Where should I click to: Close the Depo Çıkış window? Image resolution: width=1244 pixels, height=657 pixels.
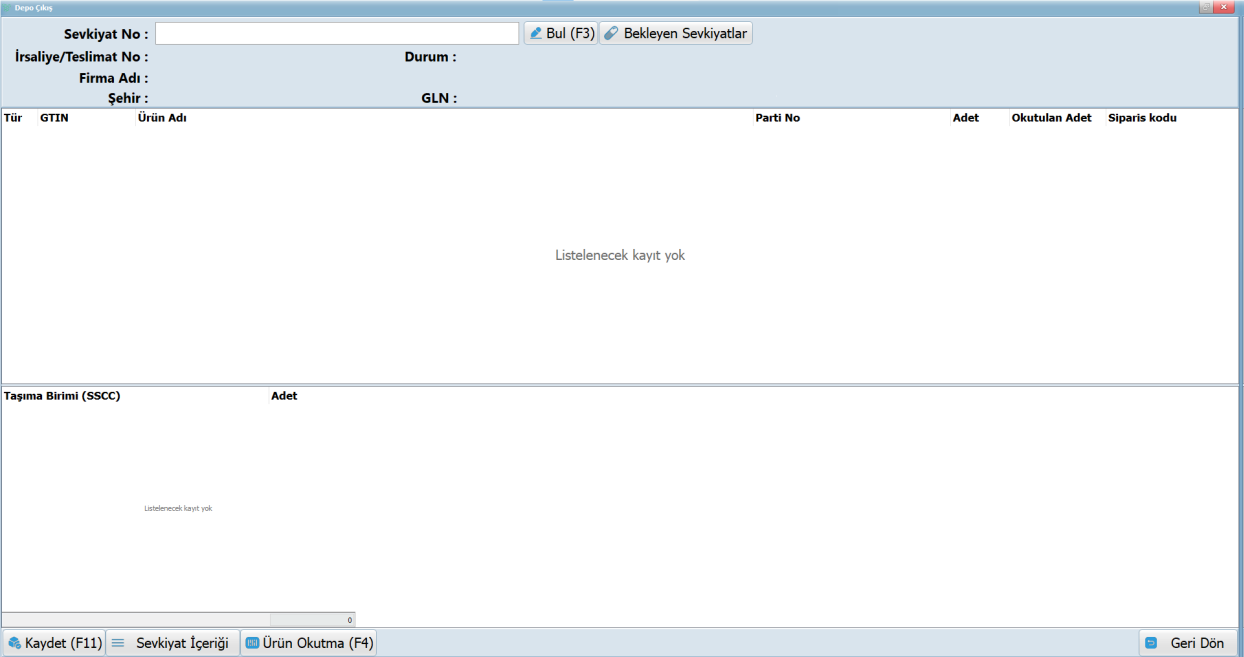click(x=1226, y=7)
